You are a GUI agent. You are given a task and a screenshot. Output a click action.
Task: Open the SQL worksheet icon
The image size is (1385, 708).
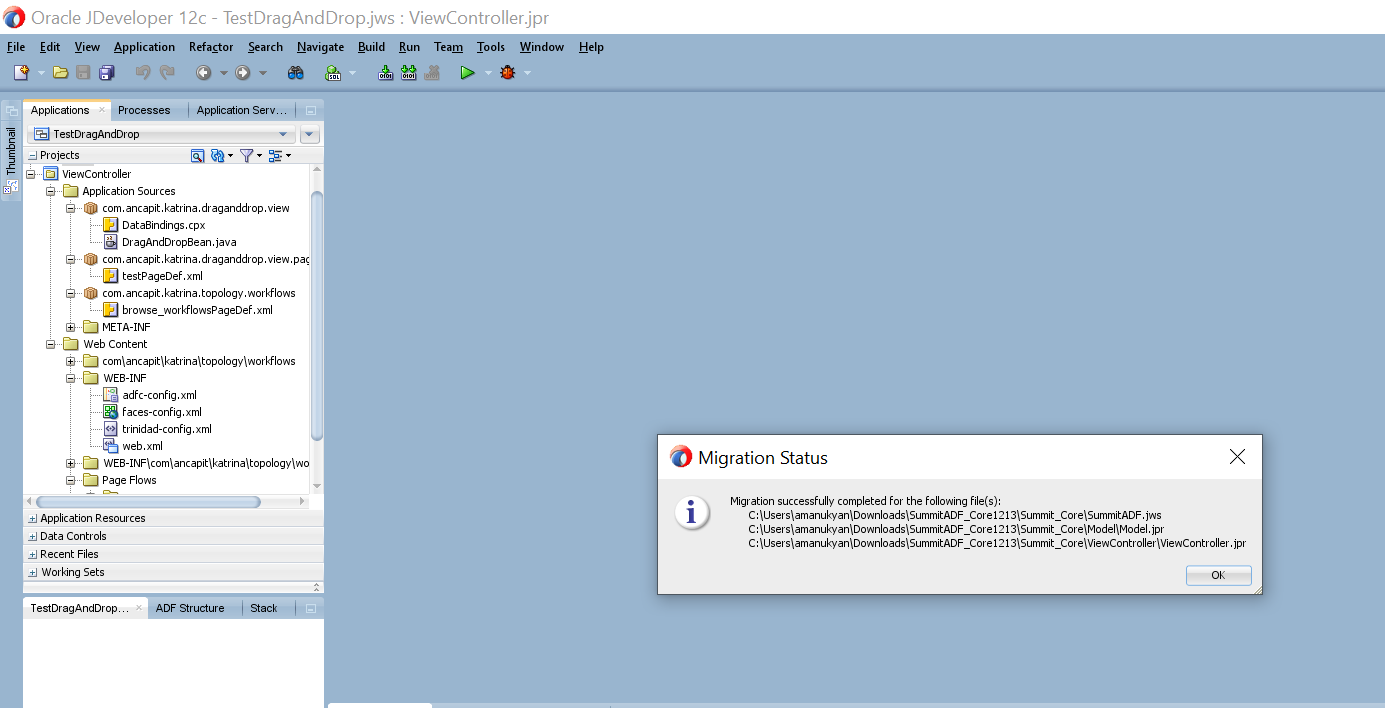pos(333,72)
